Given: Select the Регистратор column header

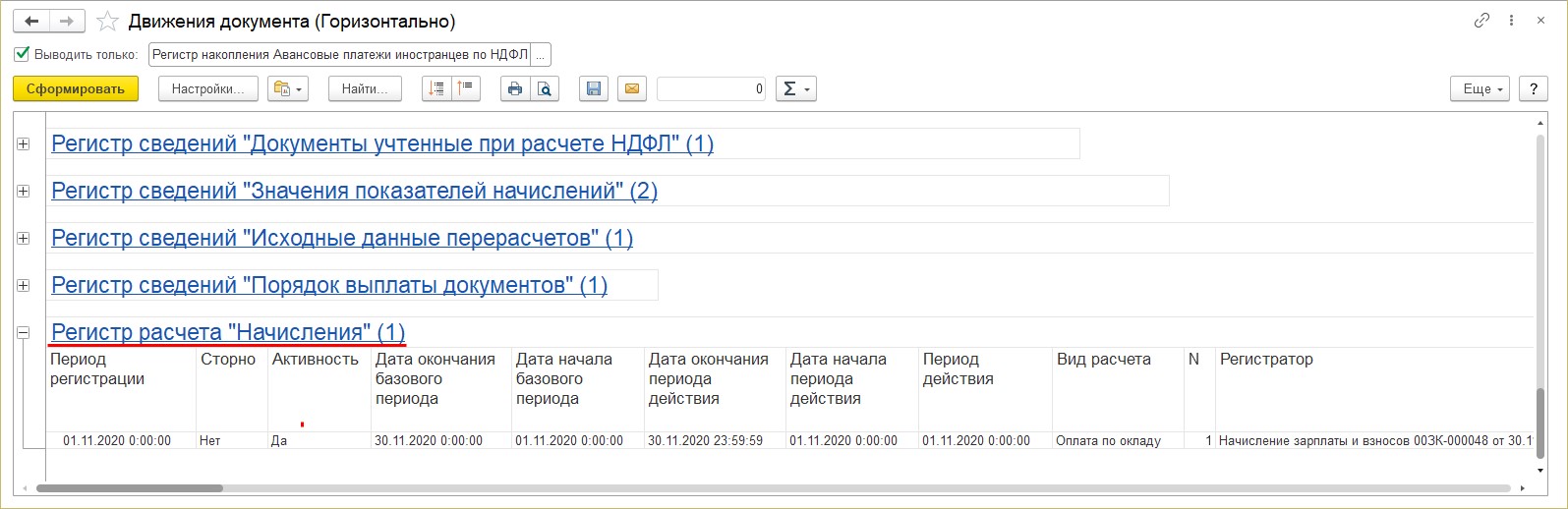Looking at the screenshot, I should [x=1374, y=389].
